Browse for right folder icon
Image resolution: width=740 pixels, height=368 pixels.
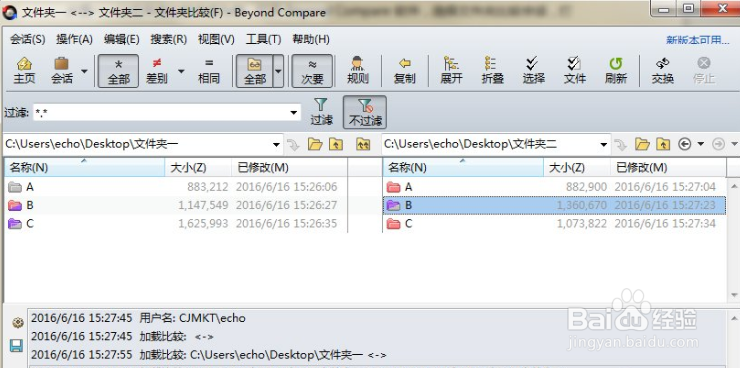click(x=642, y=144)
